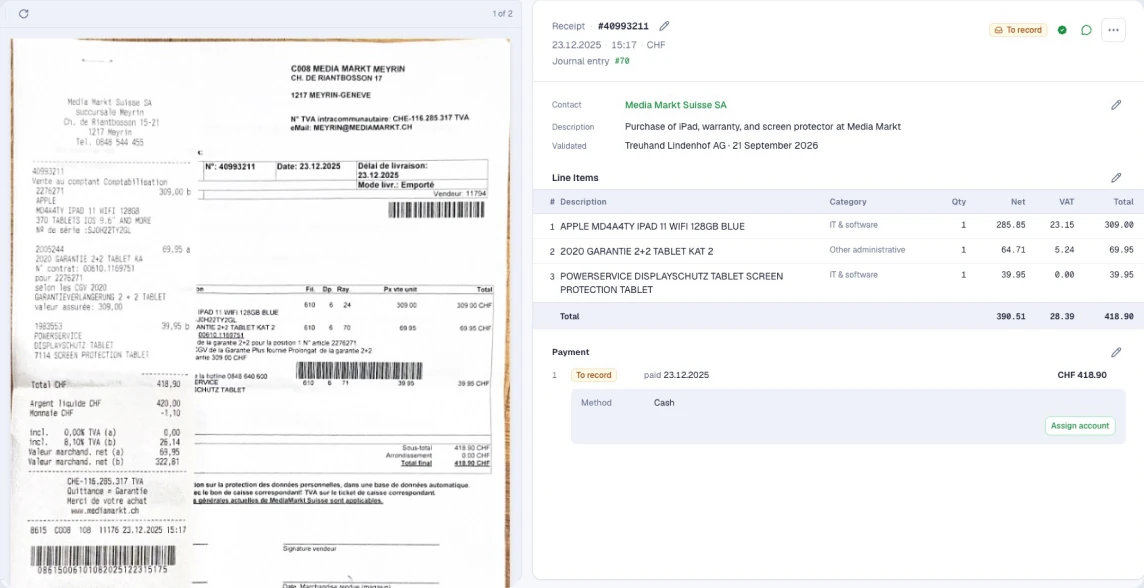Click the Cash payment method value
This screenshot has height=588, width=1144.
coord(664,403)
